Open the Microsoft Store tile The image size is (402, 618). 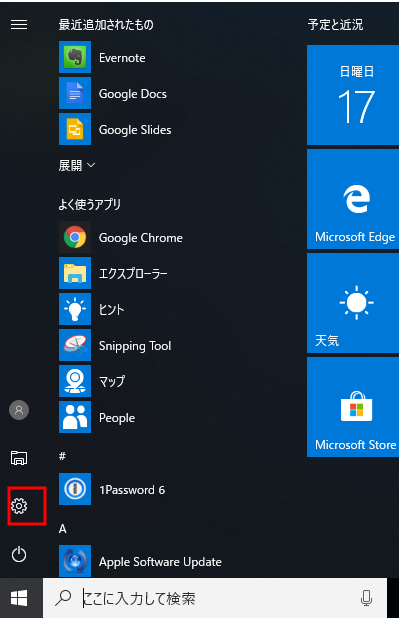tap(353, 407)
